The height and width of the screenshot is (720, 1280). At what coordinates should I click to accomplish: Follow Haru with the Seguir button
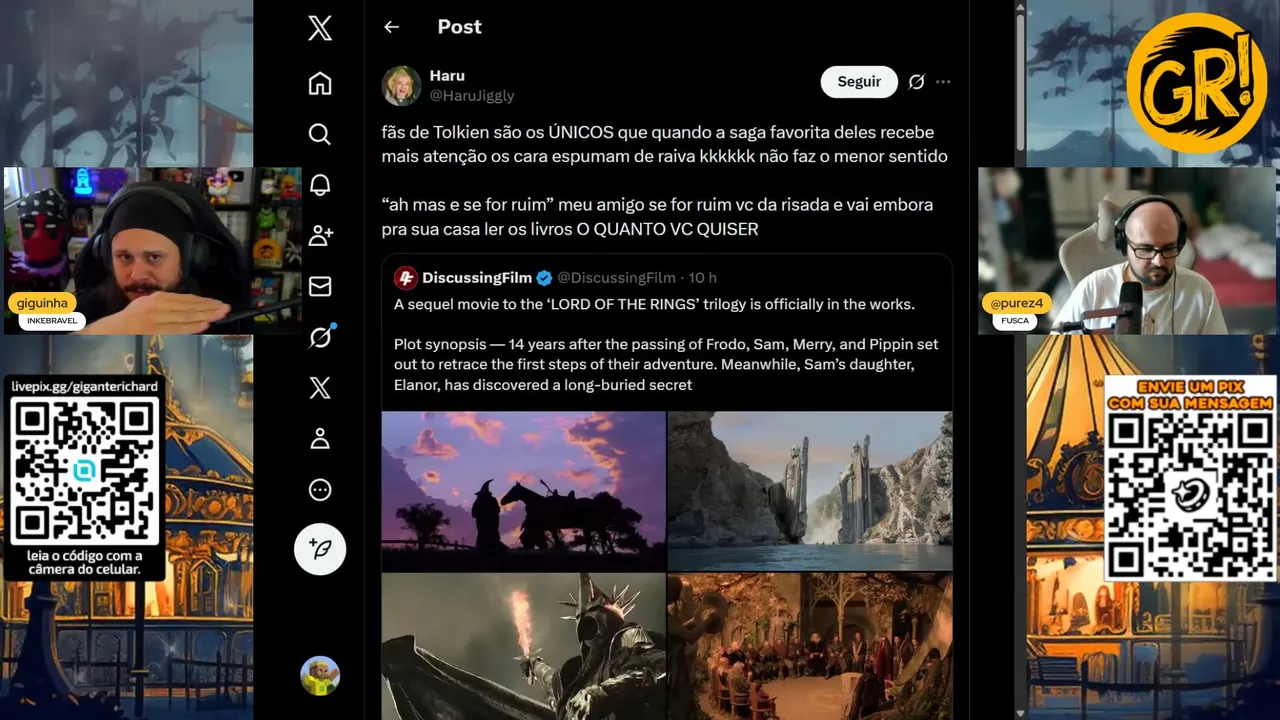tap(859, 82)
